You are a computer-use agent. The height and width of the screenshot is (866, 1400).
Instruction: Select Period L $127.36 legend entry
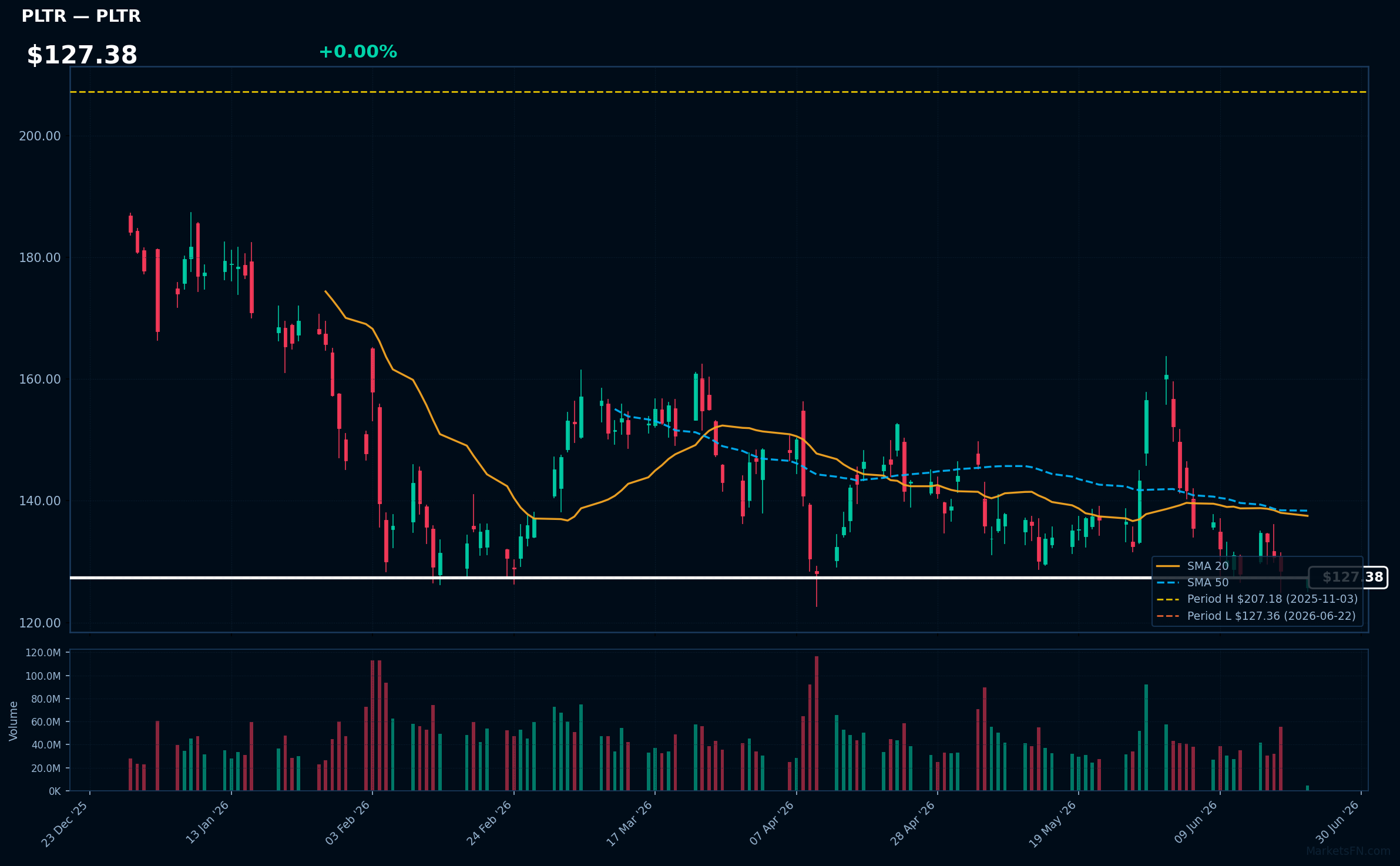click(1256, 616)
